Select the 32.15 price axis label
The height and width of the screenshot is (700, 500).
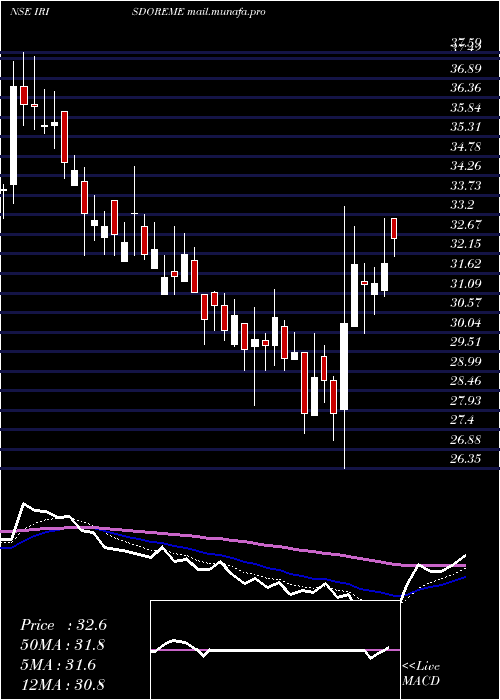click(x=466, y=244)
